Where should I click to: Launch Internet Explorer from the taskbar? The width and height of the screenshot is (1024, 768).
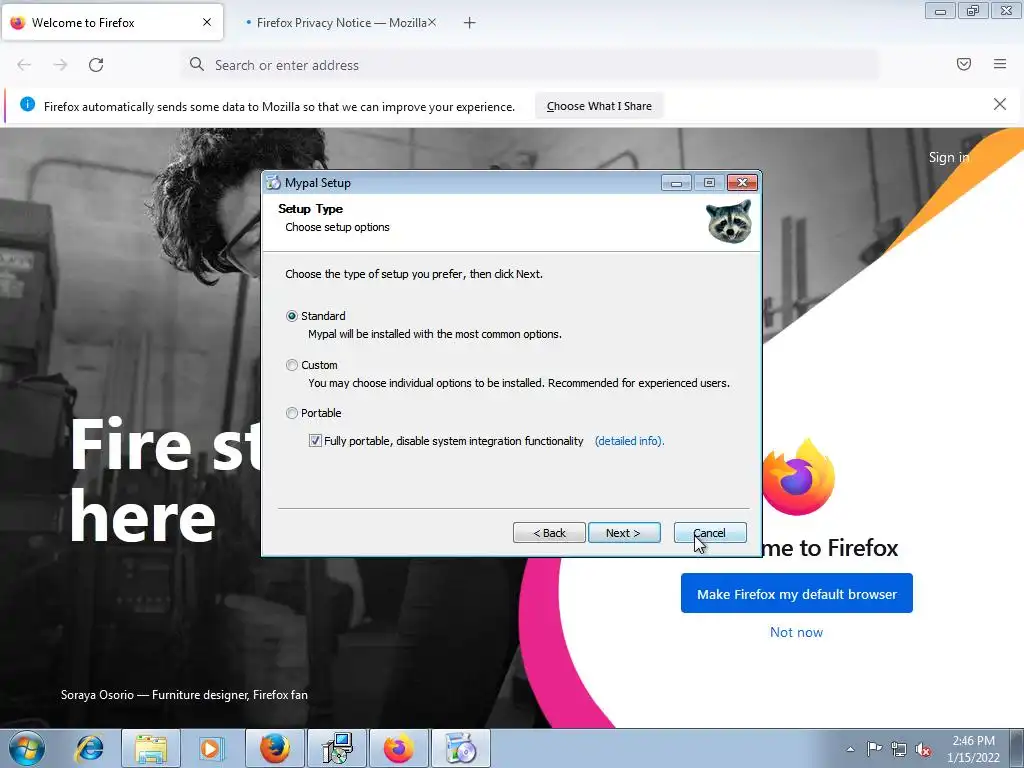click(89, 749)
